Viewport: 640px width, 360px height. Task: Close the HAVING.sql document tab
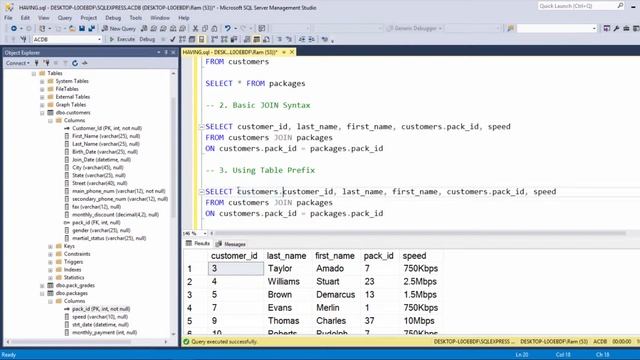click(292, 52)
